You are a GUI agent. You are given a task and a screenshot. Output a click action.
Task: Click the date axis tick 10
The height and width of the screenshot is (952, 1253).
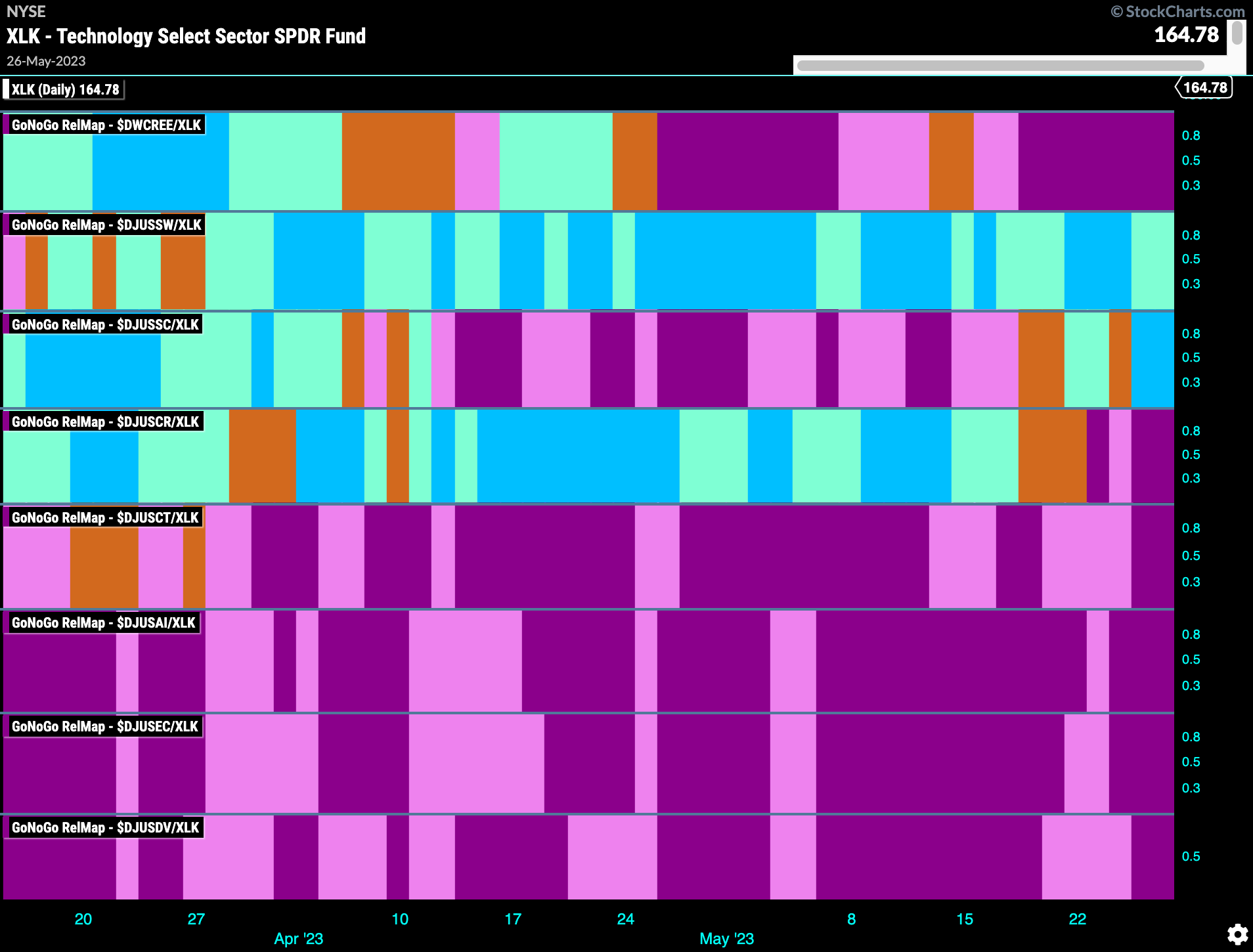400,919
